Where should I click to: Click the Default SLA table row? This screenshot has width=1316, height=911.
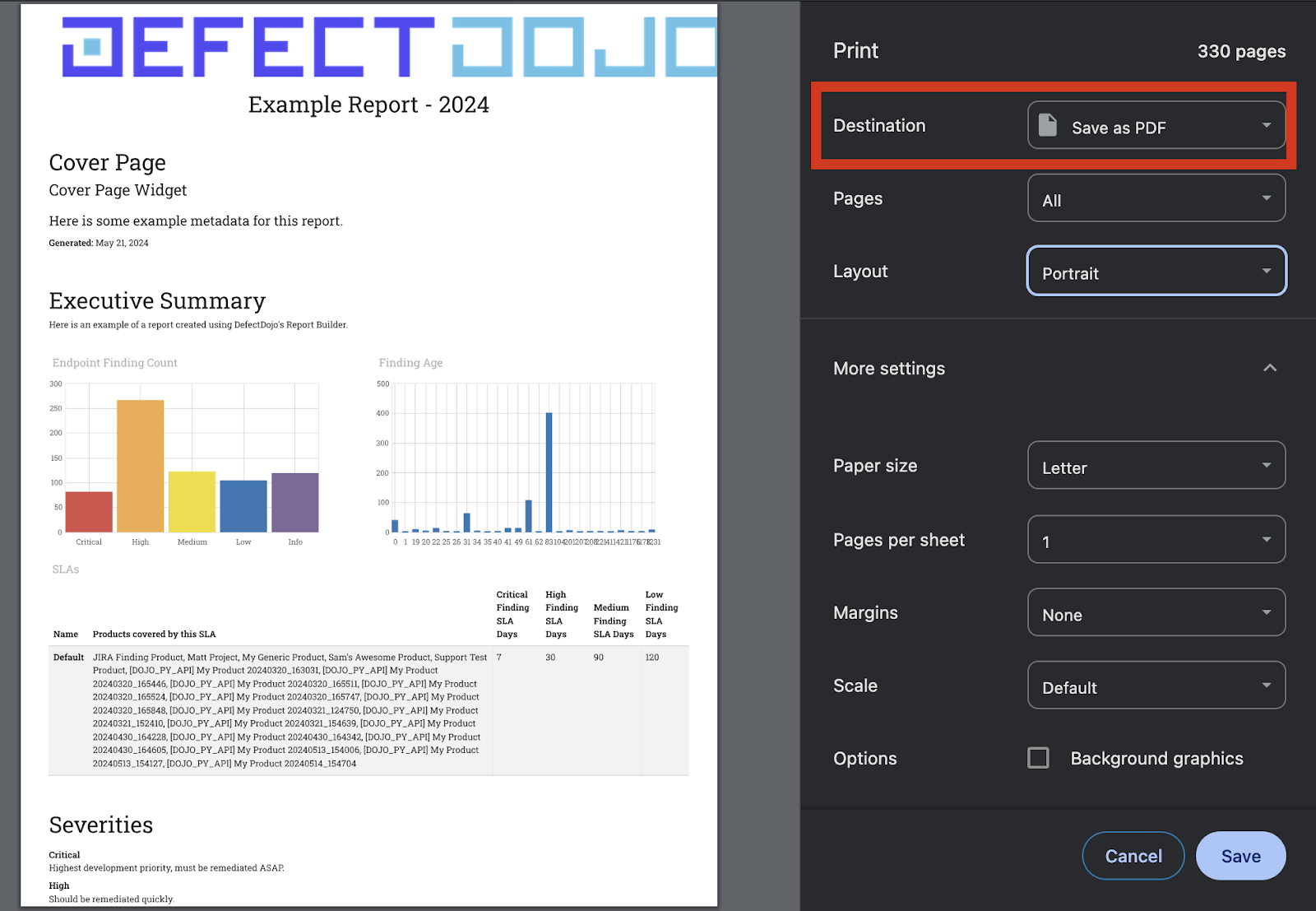point(368,710)
